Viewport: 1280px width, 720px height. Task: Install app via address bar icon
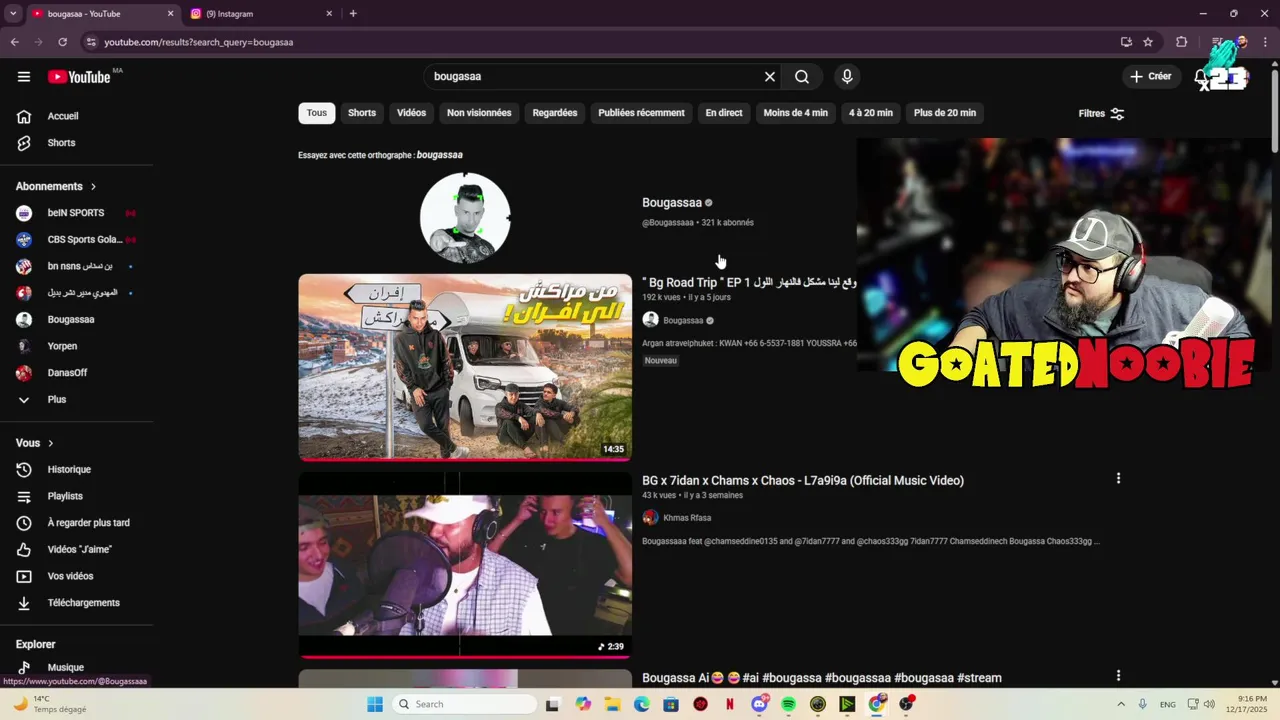[x=1126, y=42]
